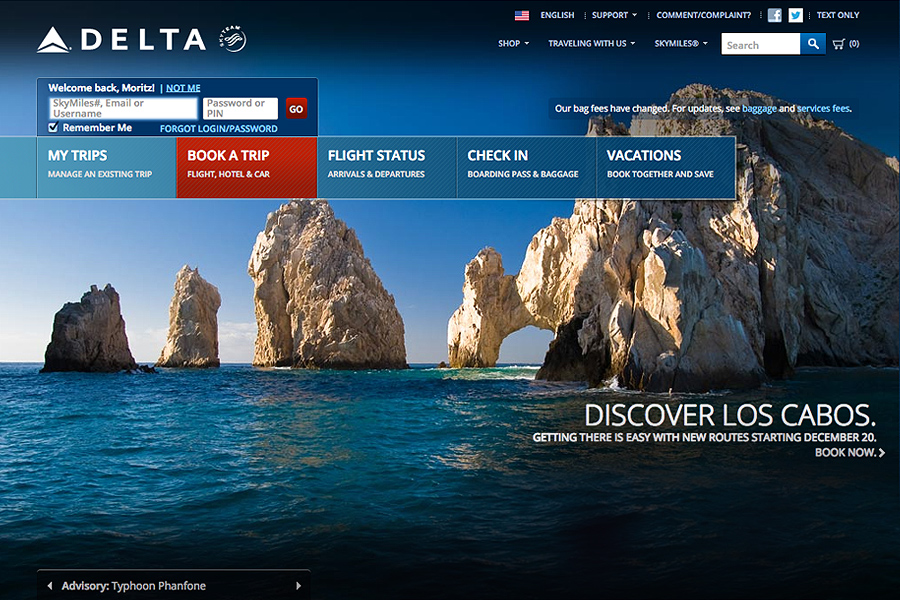This screenshot has width=900, height=600.
Task: Expand the Support dropdown
Action: (614, 16)
